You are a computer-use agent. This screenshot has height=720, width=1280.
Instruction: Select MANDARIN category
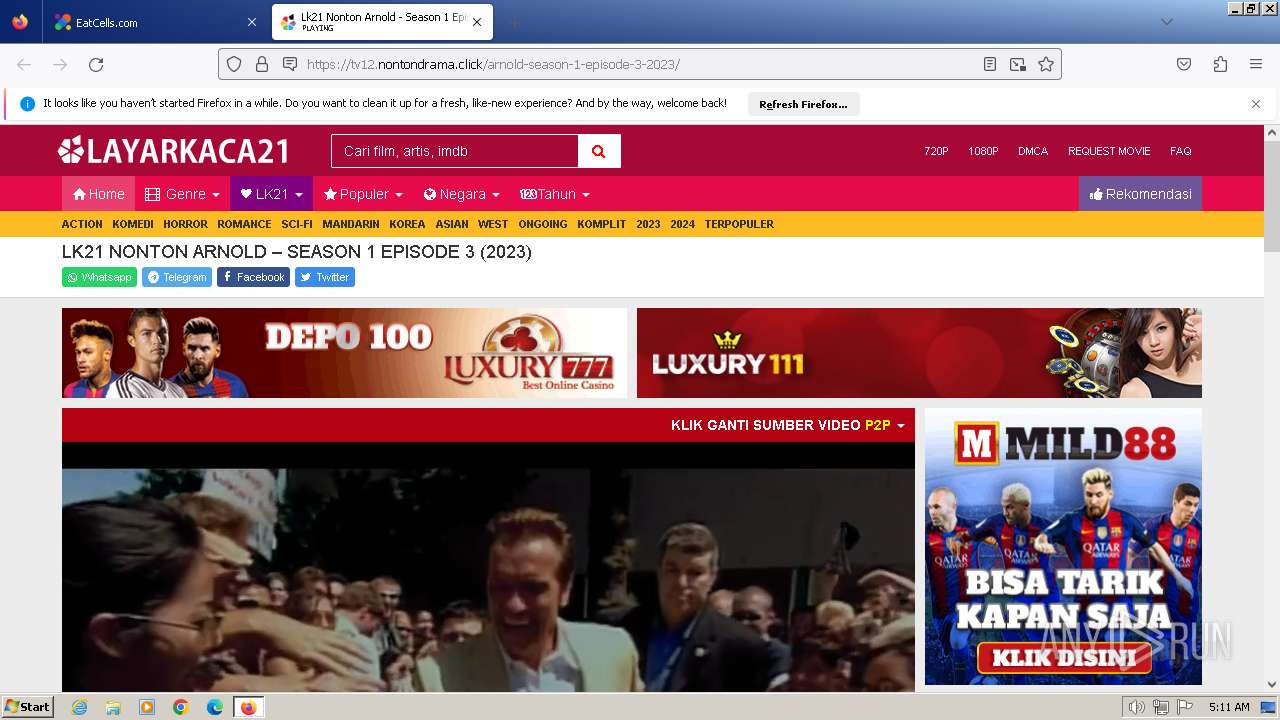click(351, 224)
